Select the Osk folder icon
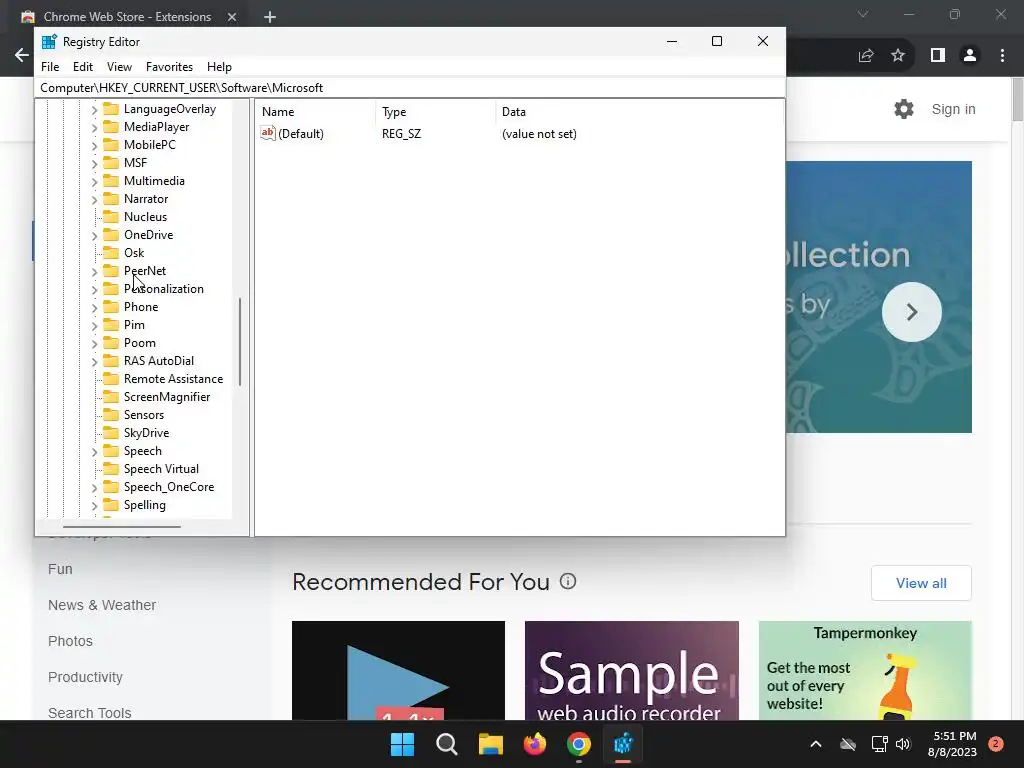The image size is (1024, 768). point(111,252)
